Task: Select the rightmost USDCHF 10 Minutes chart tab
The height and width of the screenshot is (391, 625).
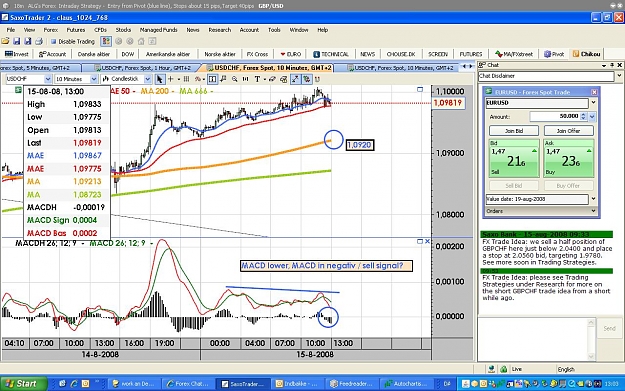Action: click(x=401, y=68)
